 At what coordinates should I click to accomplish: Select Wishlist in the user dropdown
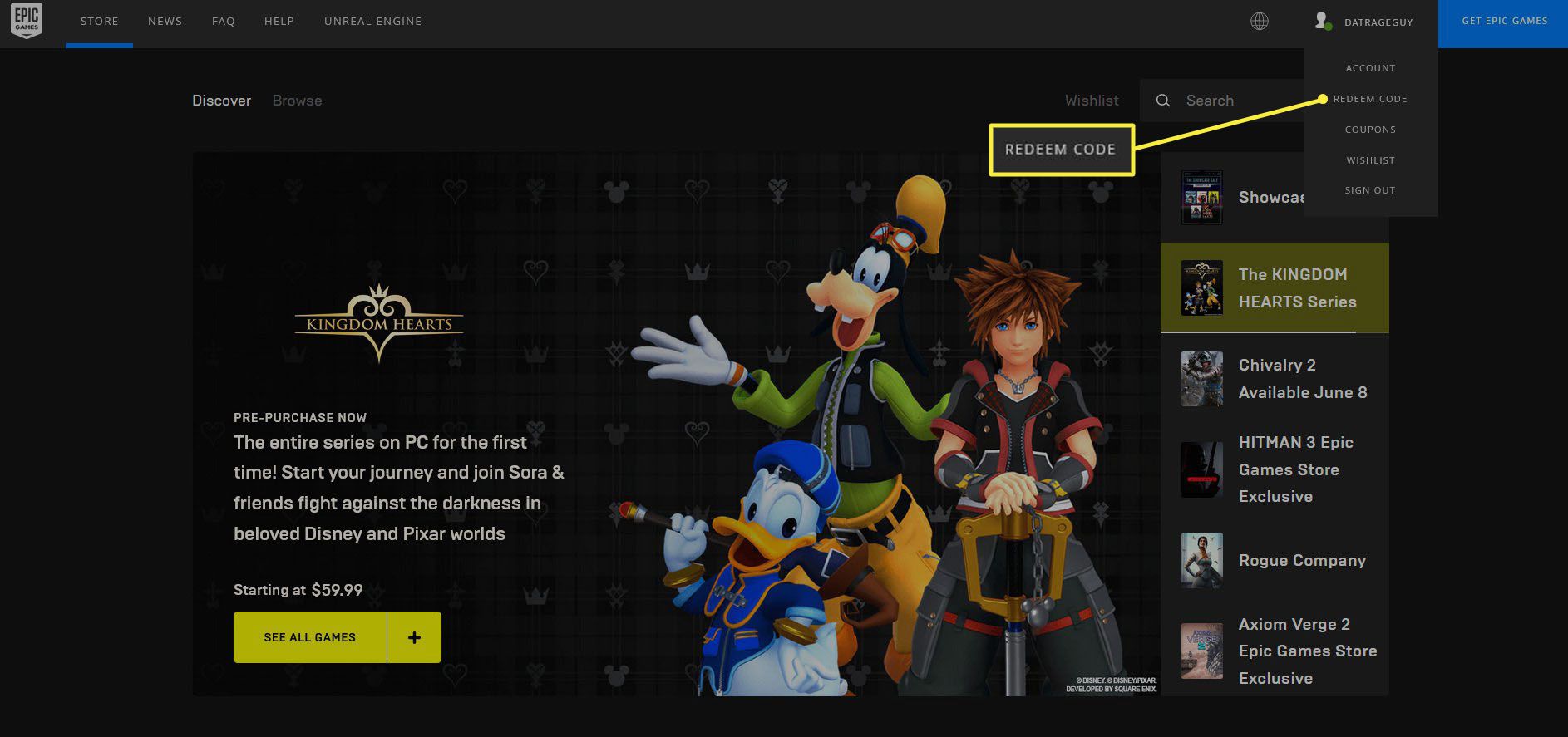pos(1370,160)
